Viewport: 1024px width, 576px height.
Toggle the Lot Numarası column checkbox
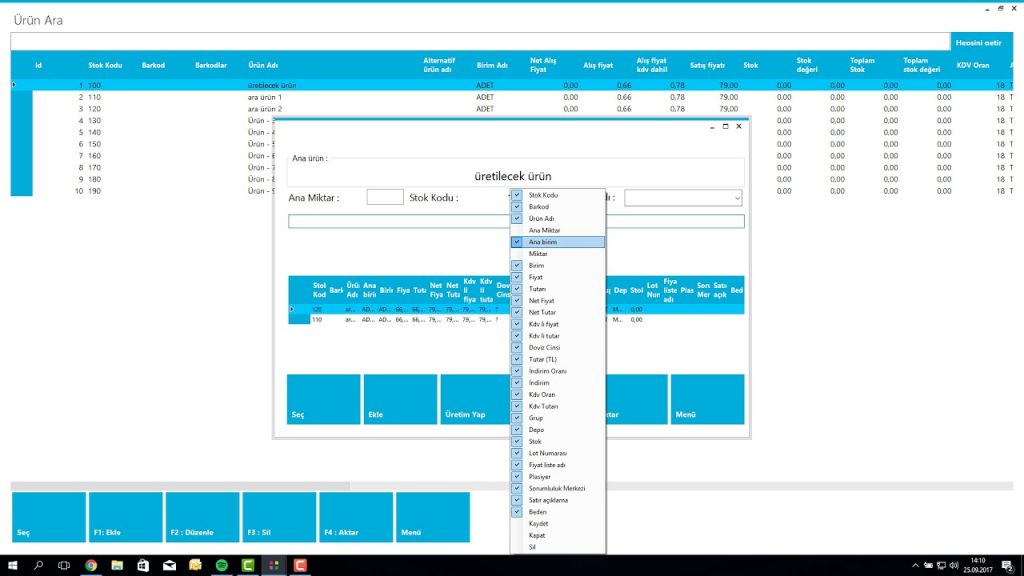pyautogui.click(x=517, y=453)
